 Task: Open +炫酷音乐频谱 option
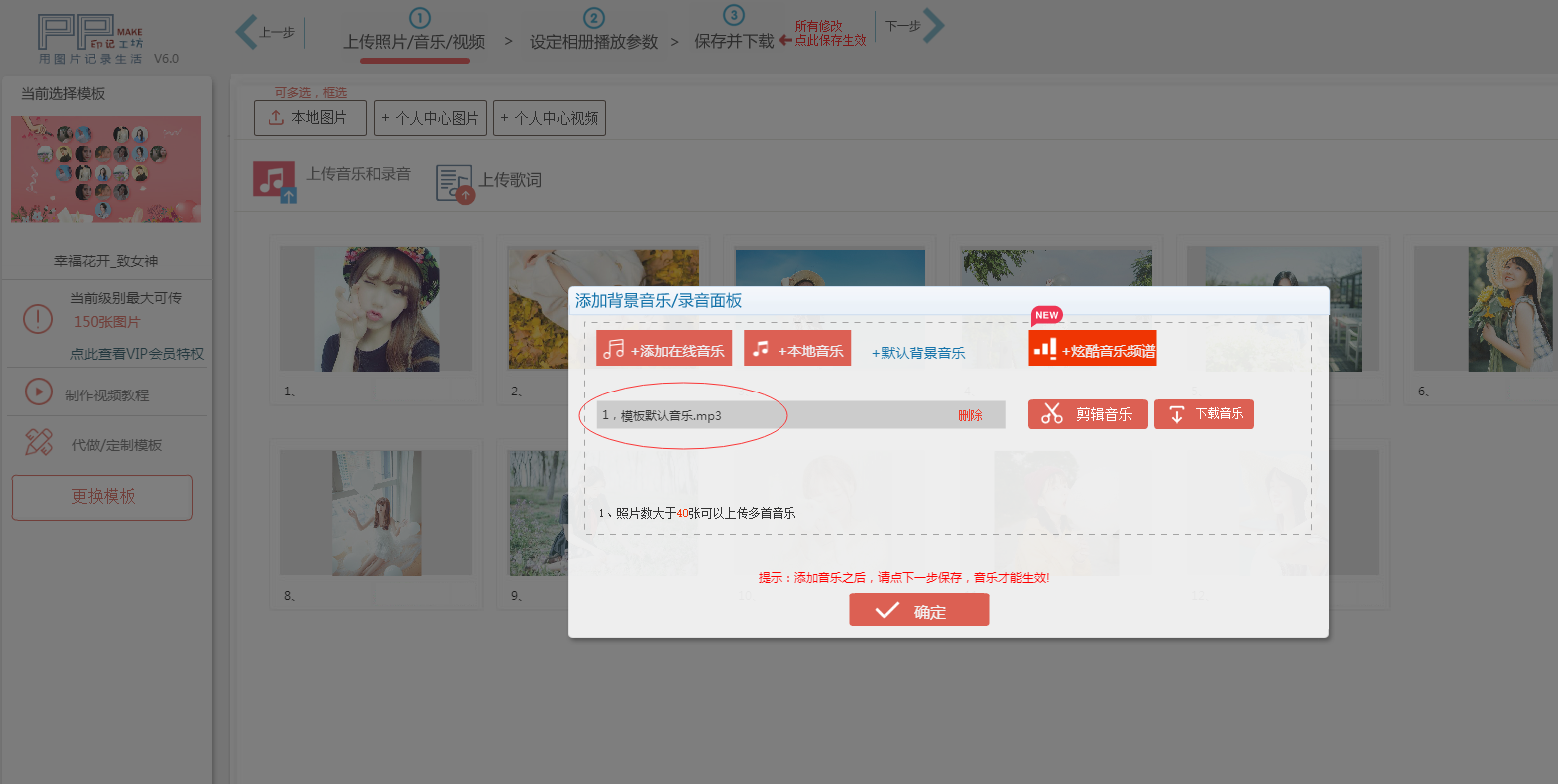1092,348
